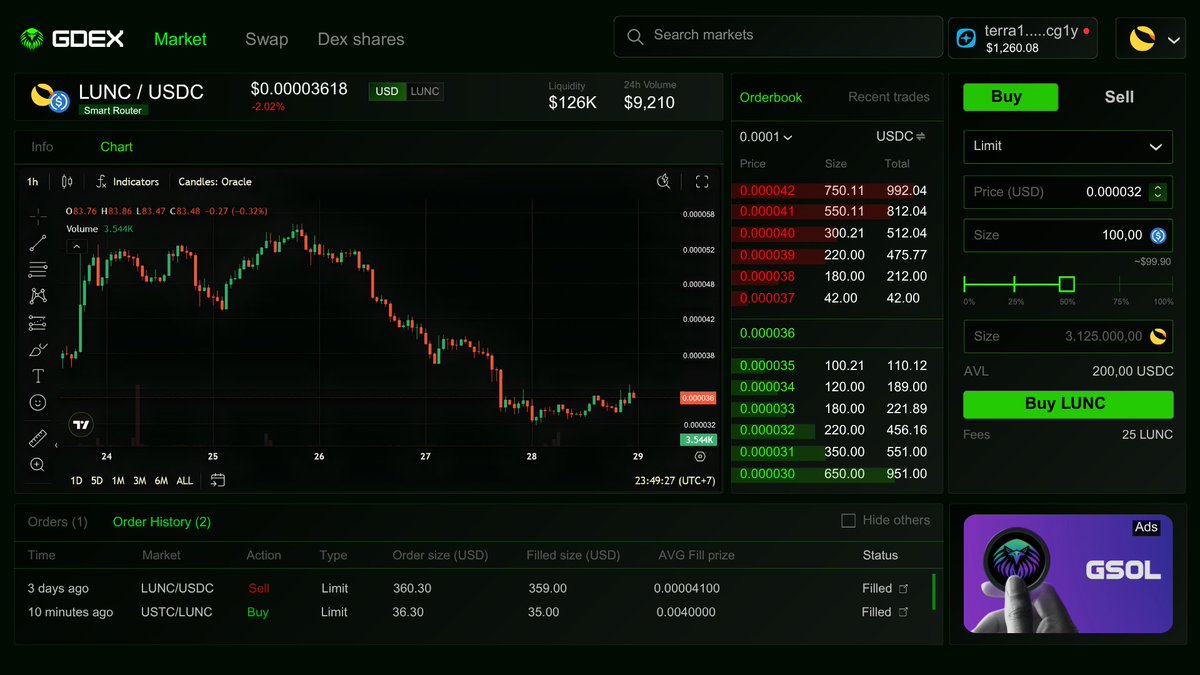This screenshot has height=675, width=1200.
Task: Go to the Swap page
Action: [267, 40]
